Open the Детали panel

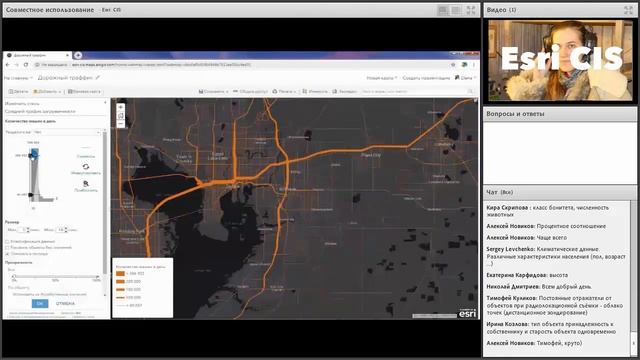[x=18, y=91]
